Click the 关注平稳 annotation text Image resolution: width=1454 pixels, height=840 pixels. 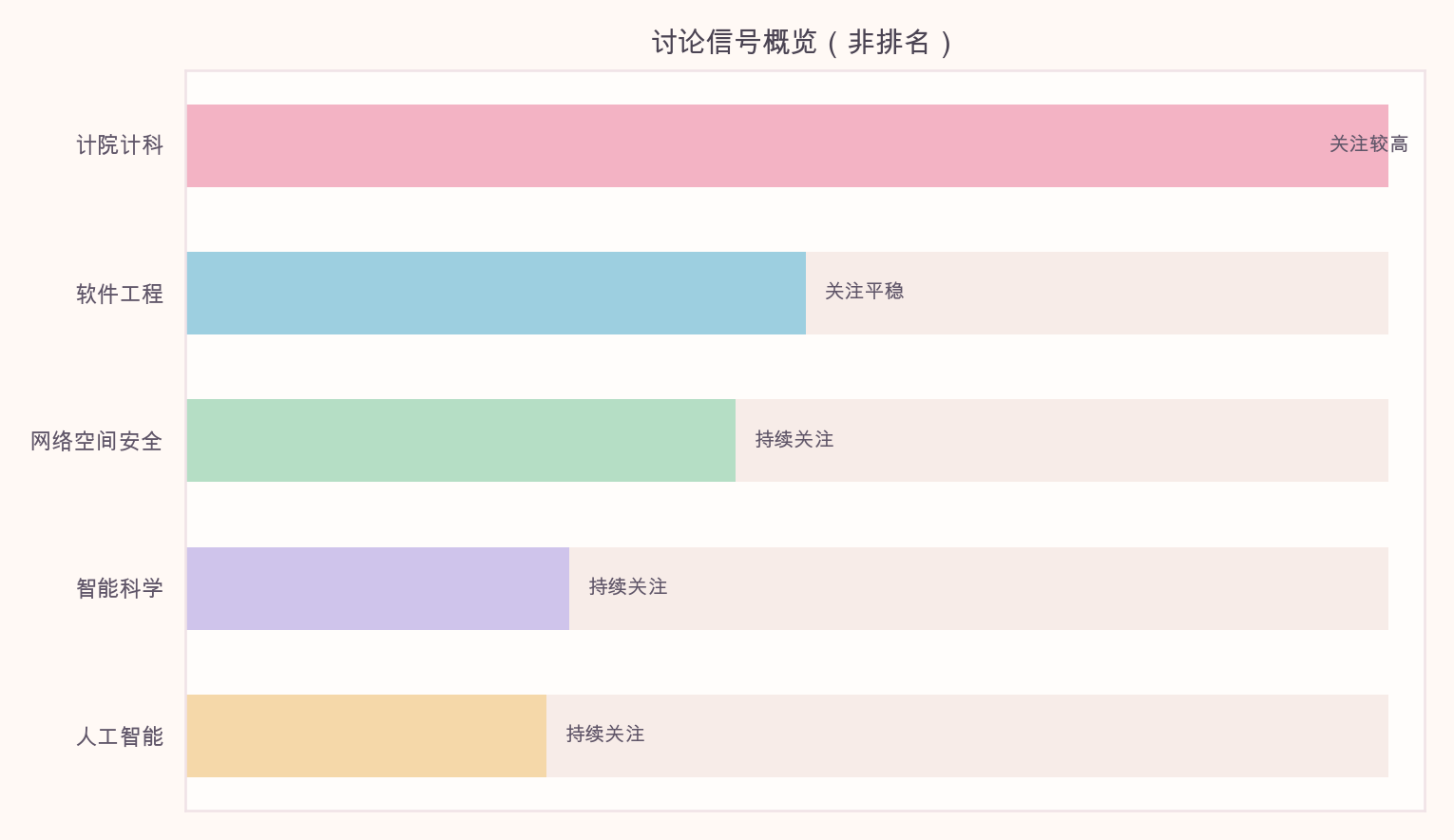864,292
